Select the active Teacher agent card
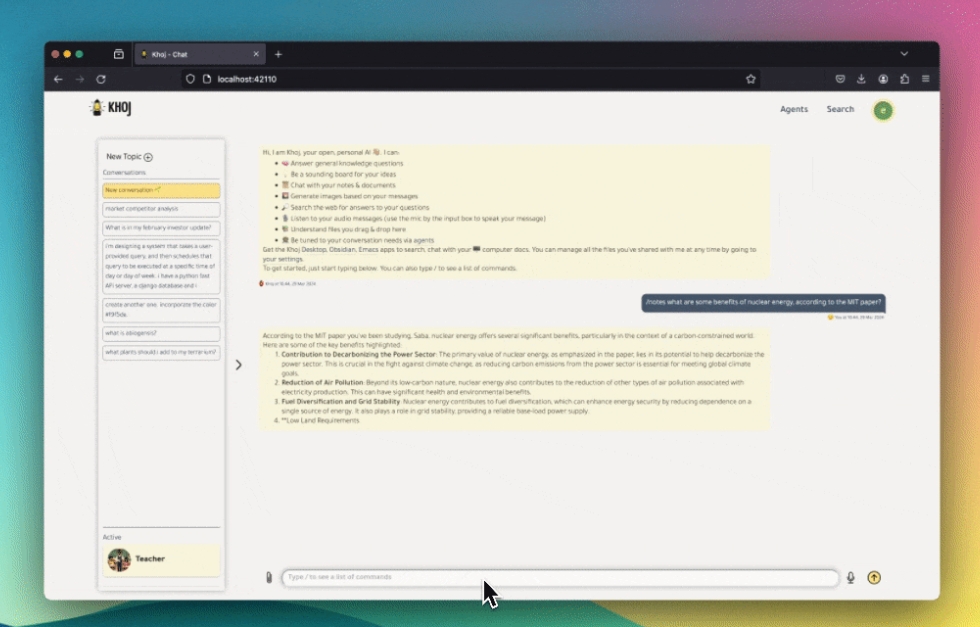 (161, 560)
